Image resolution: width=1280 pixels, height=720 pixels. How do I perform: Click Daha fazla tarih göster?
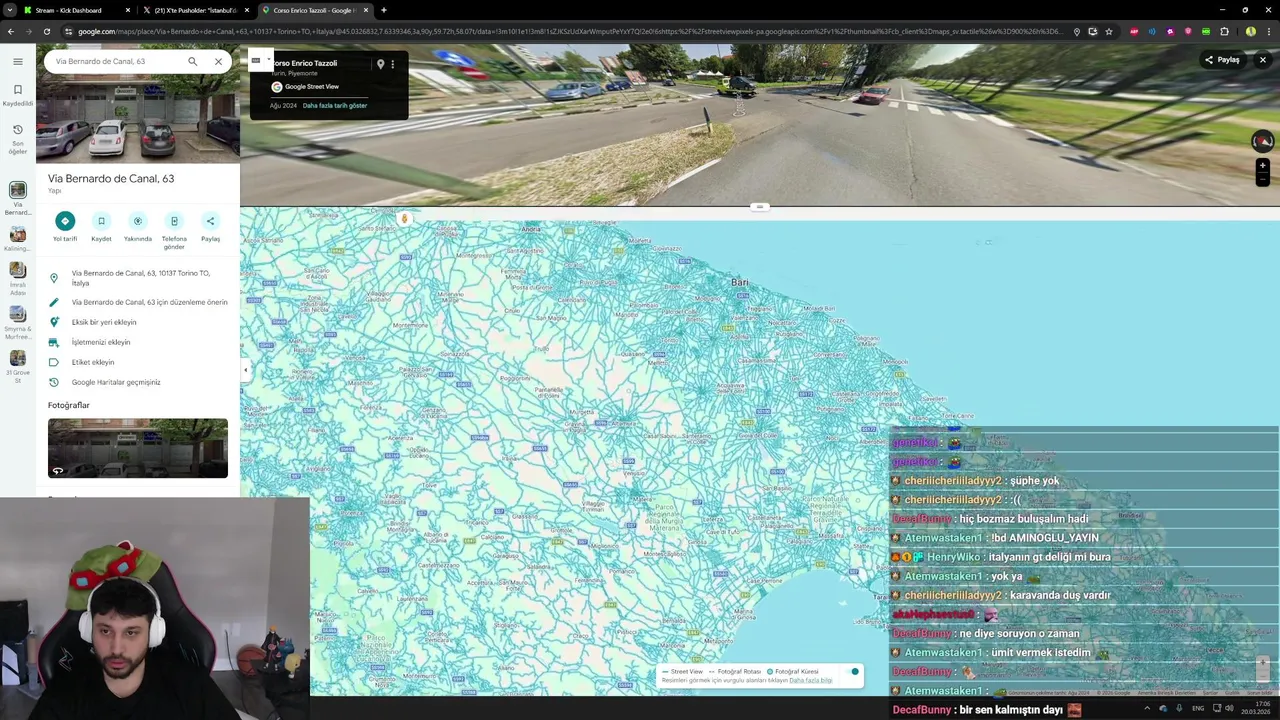(x=335, y=106)
